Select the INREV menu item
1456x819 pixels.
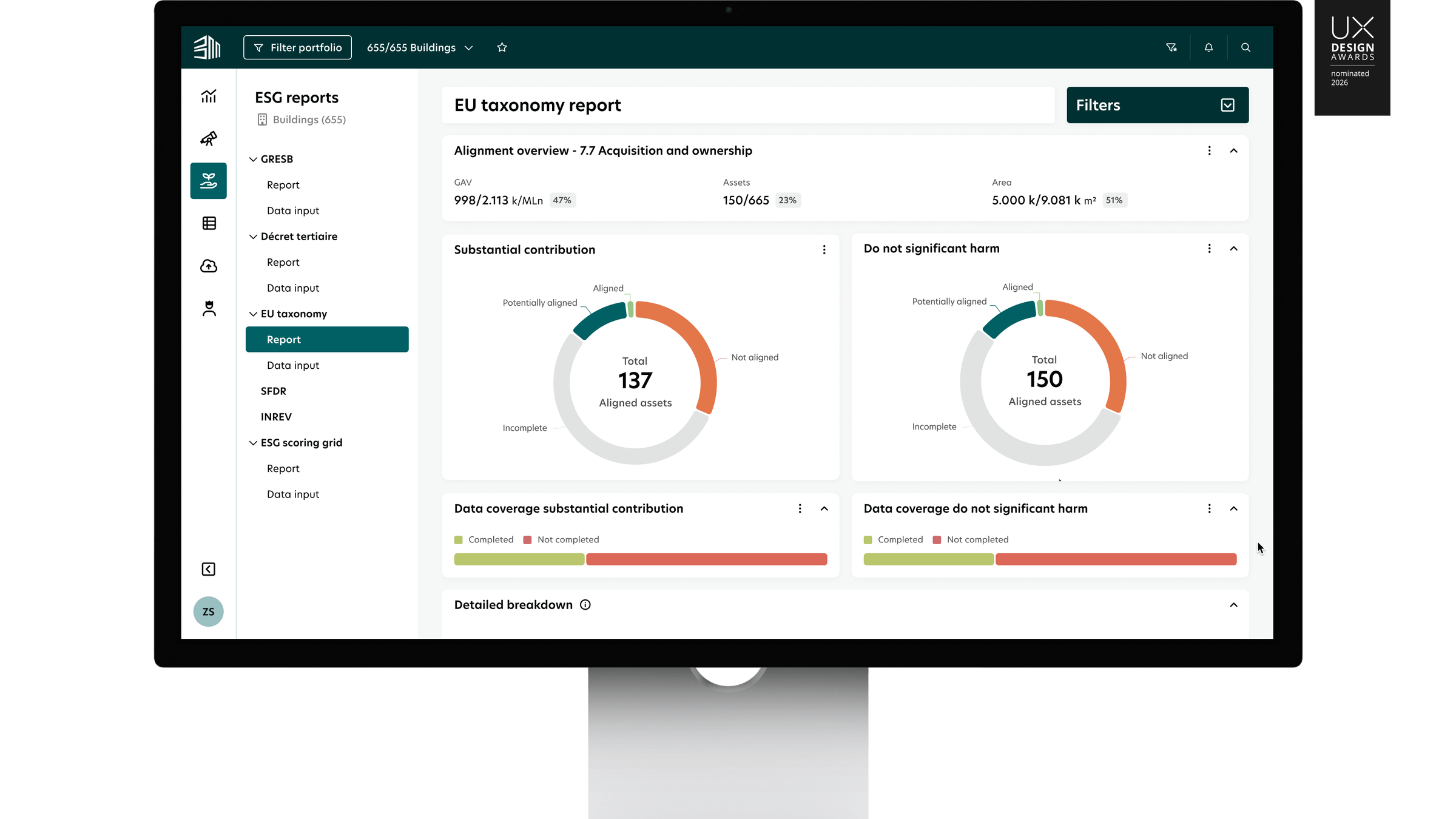276,417
